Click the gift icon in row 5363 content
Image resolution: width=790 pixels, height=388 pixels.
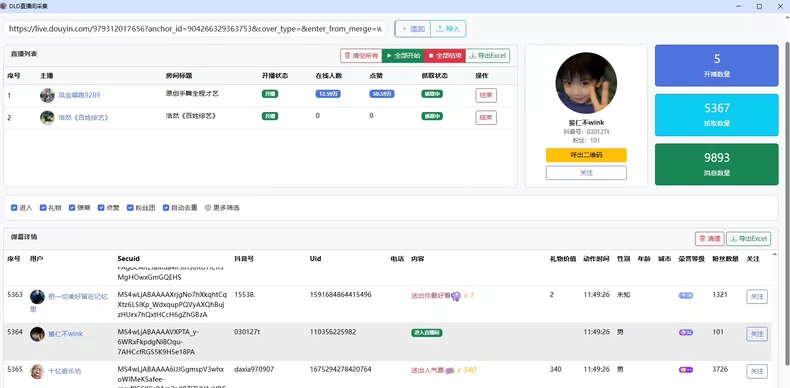tap(455, 296)
